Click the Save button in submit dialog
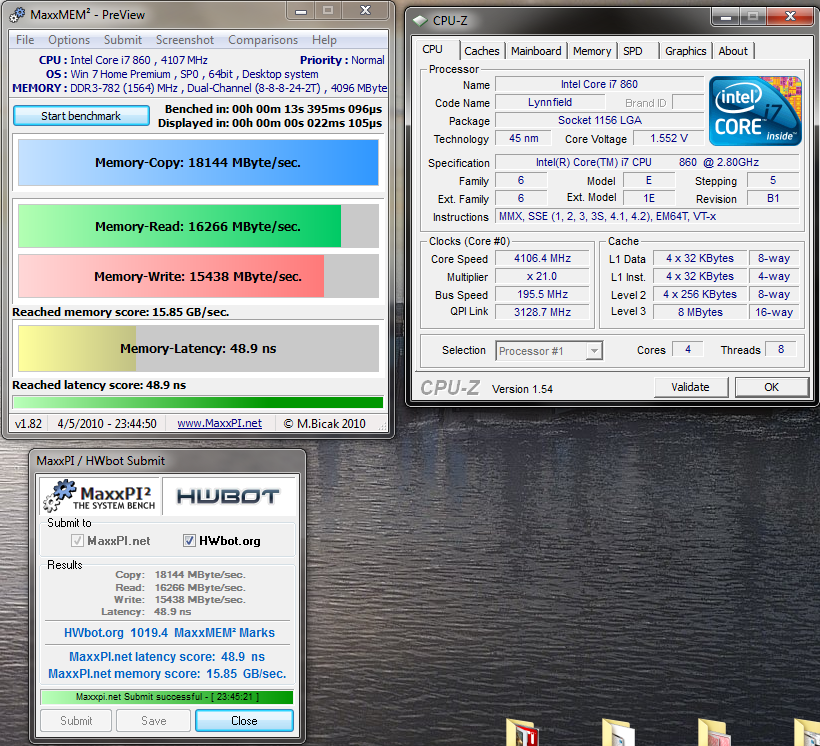 point(153,720)
